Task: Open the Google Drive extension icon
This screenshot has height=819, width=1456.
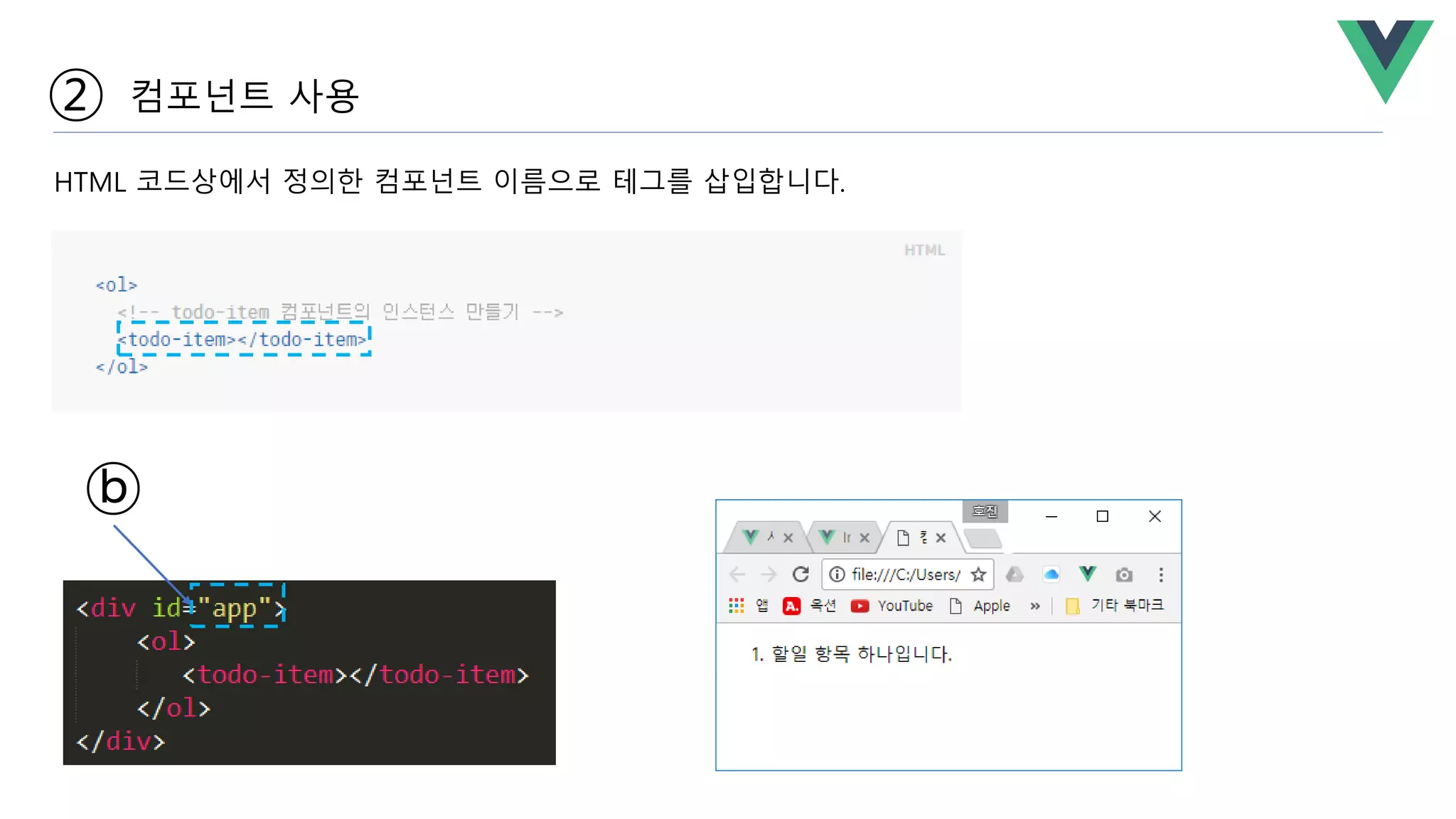Action: click(x=1015, y=574)
